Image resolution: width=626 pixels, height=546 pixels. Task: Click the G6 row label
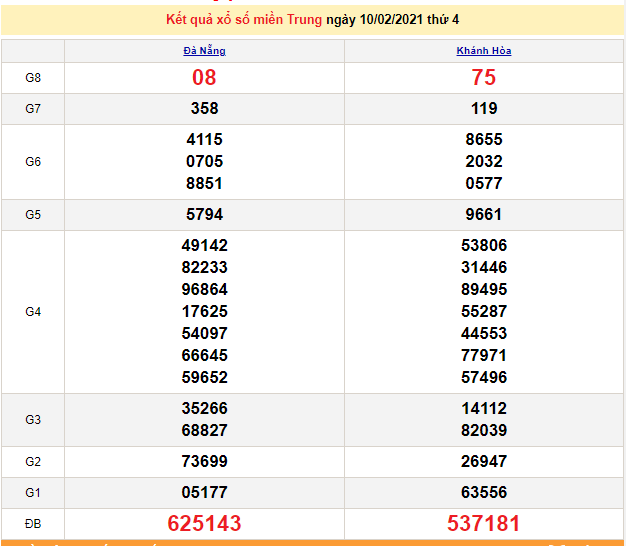click(x=33, y=161)
